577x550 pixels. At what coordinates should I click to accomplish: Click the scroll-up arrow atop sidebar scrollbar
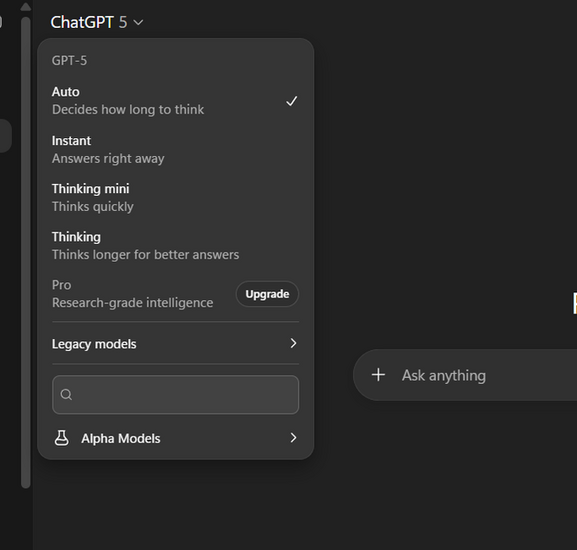pos(25,7)
